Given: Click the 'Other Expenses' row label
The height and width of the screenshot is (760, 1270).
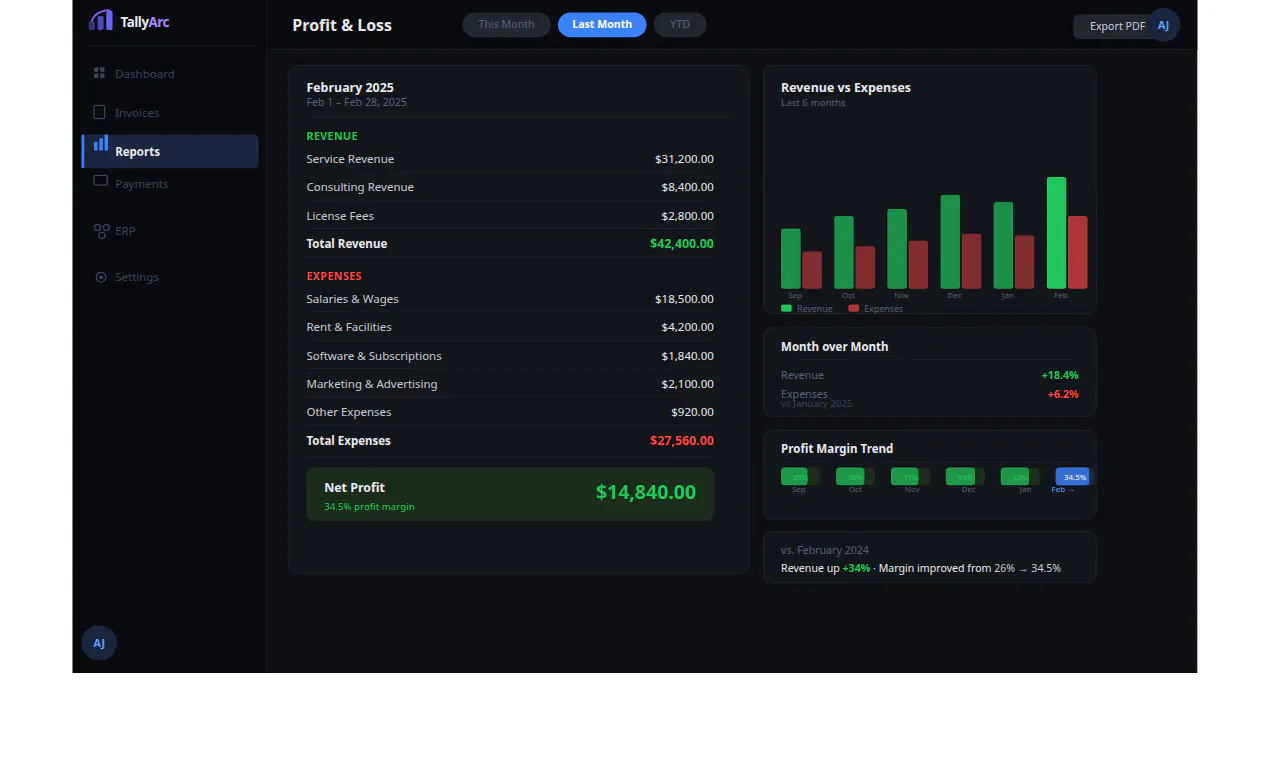Looking at the screenshot, I should tap(349, 412).
